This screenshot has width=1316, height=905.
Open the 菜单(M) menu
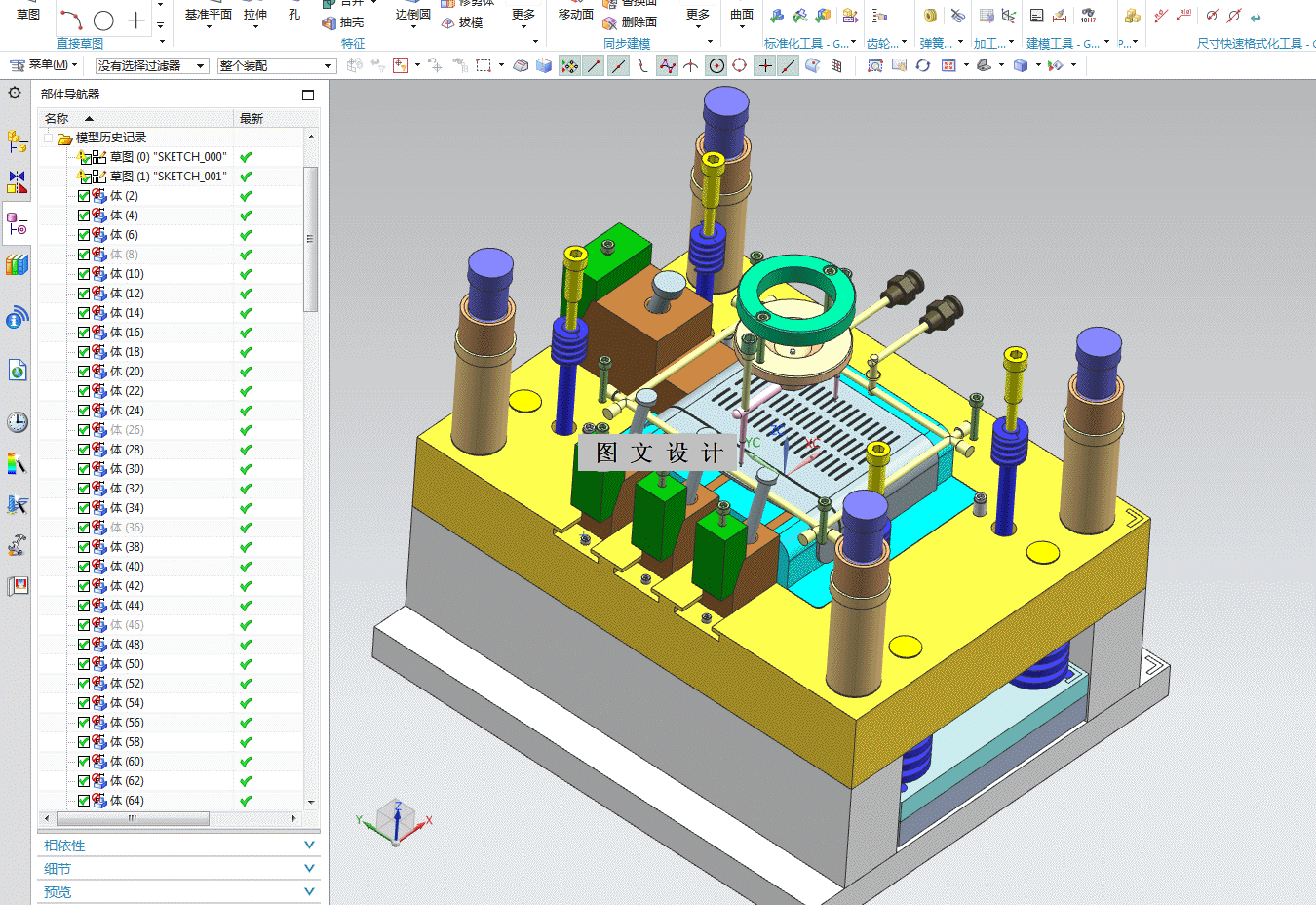[x=43, y=65]
